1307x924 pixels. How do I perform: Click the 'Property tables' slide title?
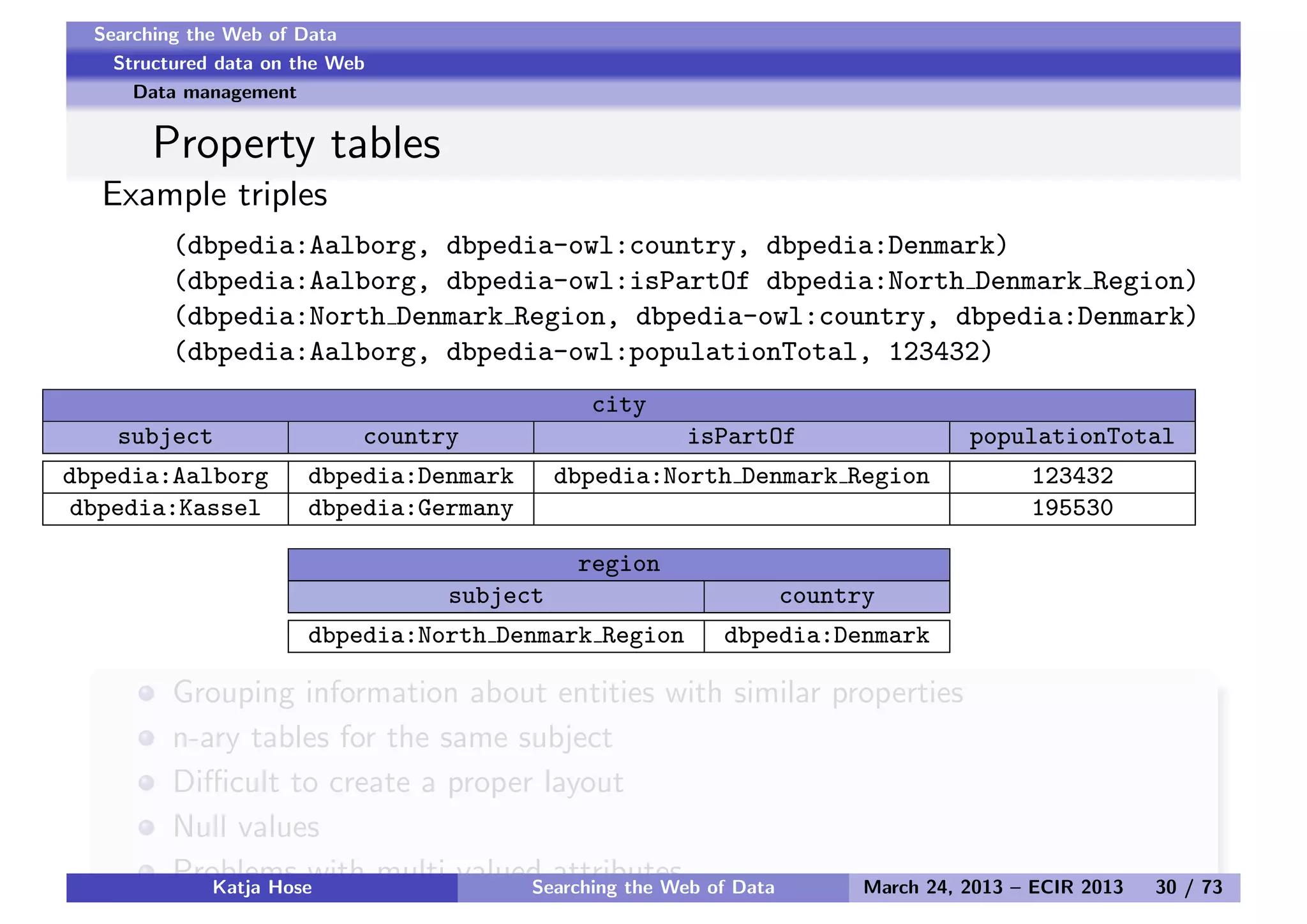[297, 144]
